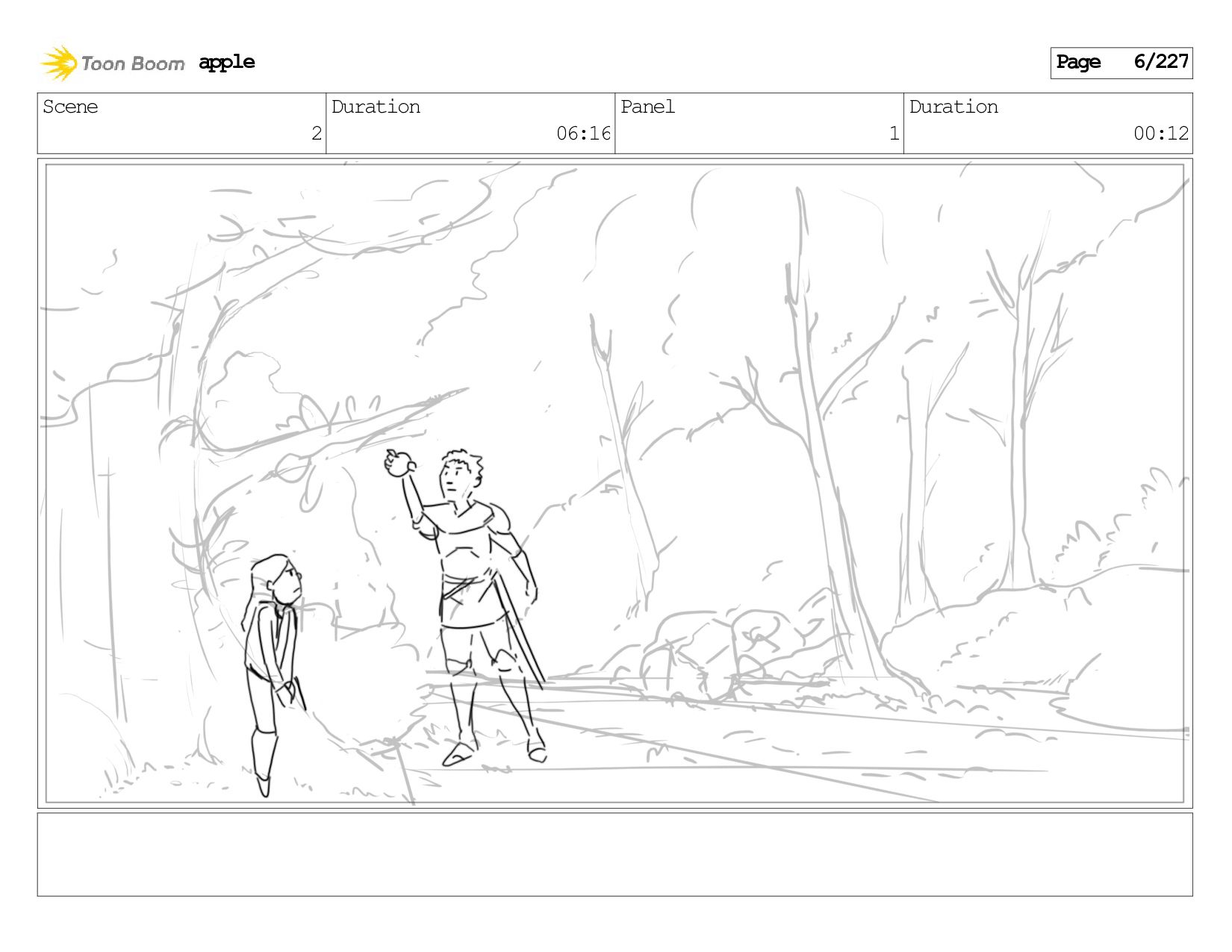Viewport: 1232px width, 952px height.
Task: Click the Toon Boom logo icon
Action: (x=58, y=63)
